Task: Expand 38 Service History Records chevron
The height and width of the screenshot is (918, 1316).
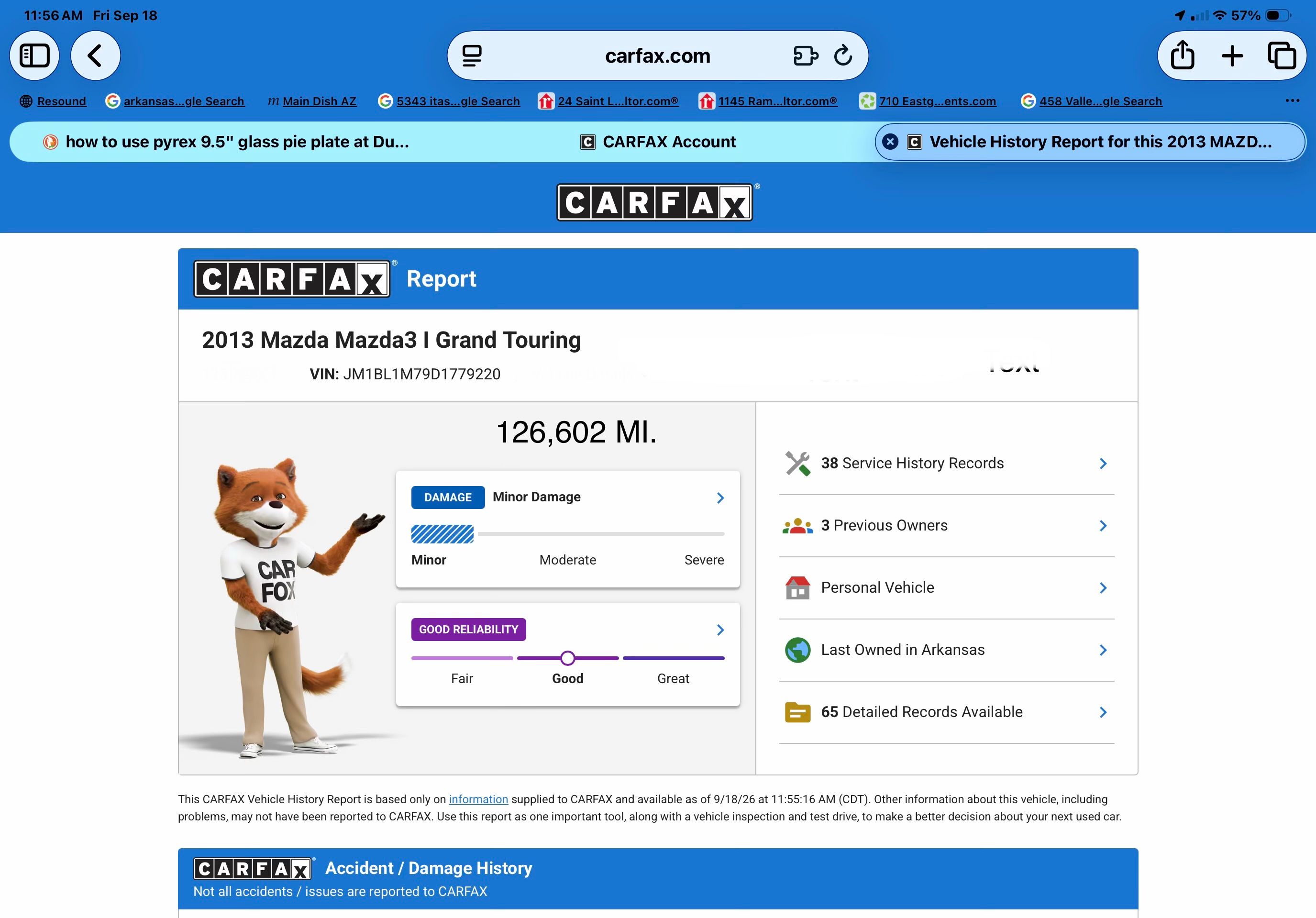Action: click(x=1103, y=464)
